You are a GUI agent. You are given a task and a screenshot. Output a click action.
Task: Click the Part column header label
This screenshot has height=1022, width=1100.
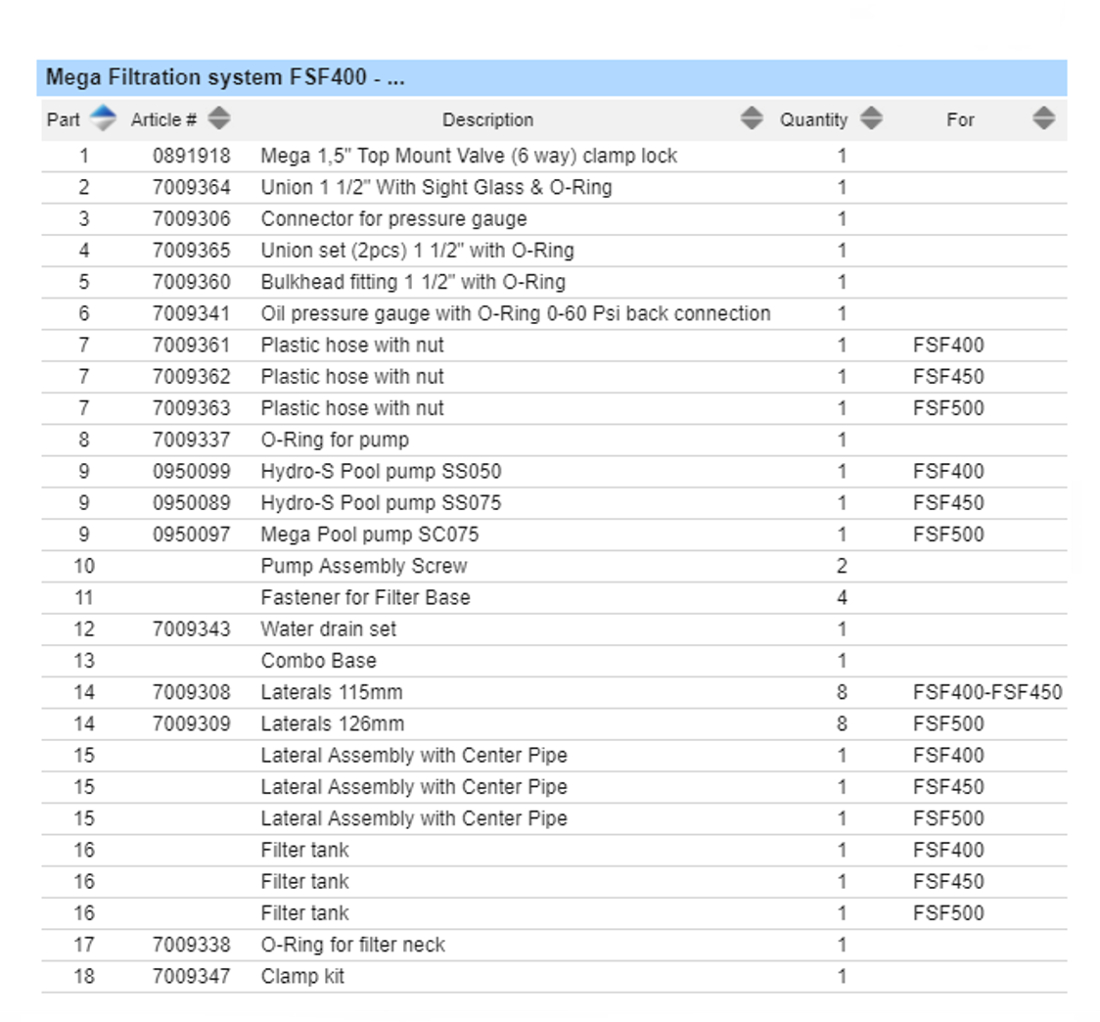pos(63,120)
